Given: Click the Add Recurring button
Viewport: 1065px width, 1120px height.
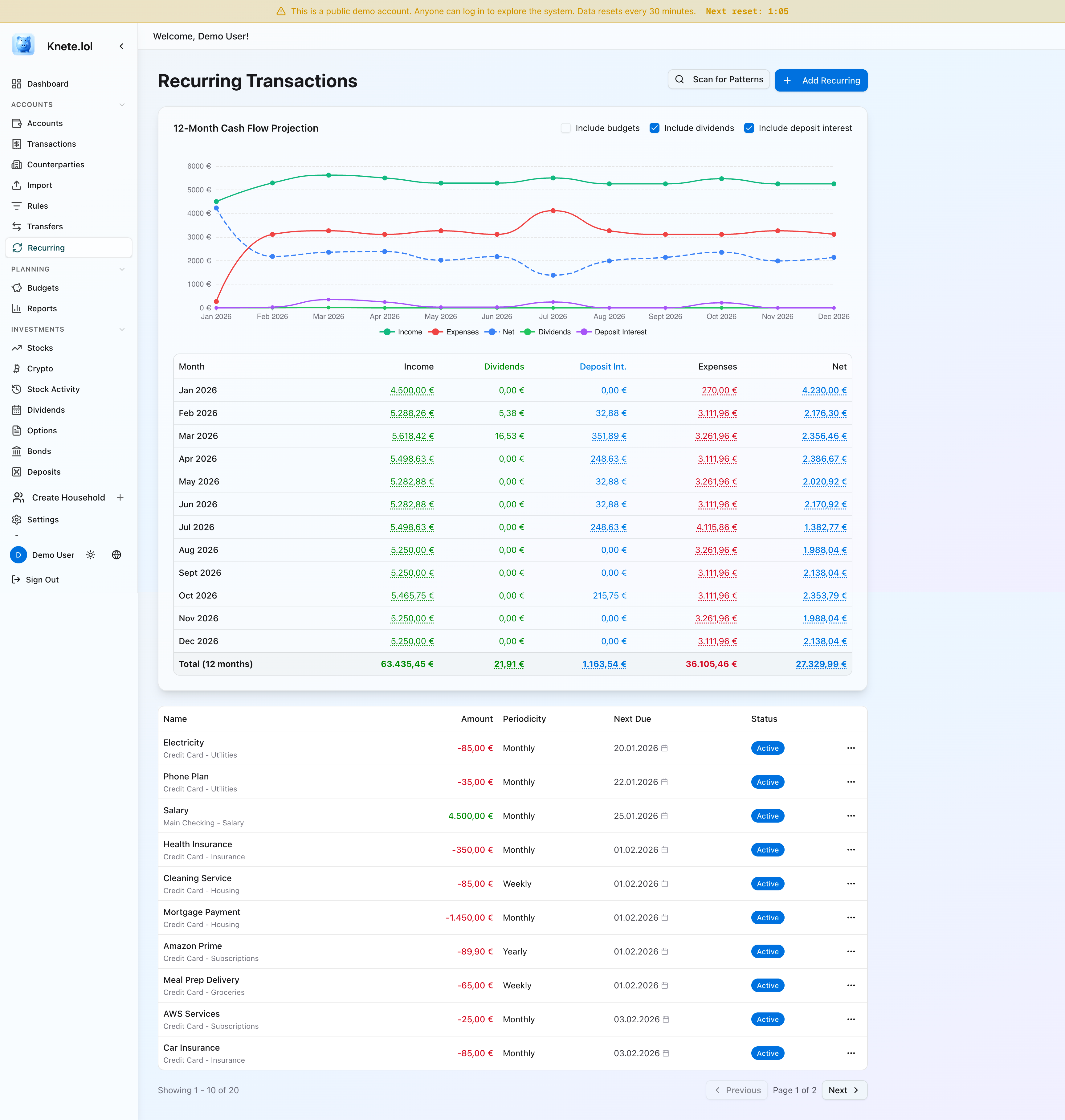Looking at the screenshot, I should (x=820, y=80).
